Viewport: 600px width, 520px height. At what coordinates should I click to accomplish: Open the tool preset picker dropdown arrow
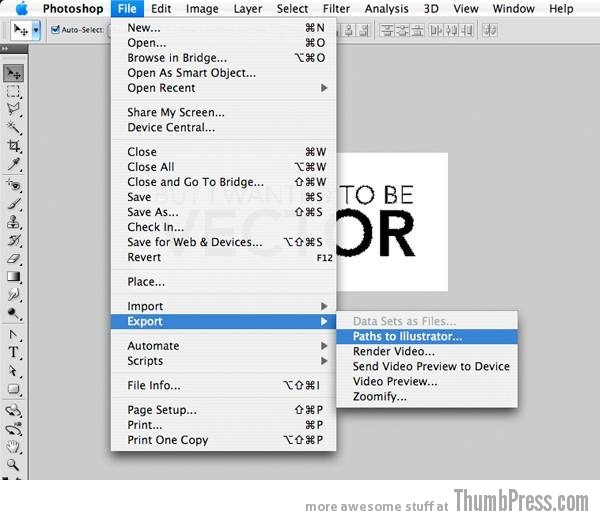(x=36, y=29)
